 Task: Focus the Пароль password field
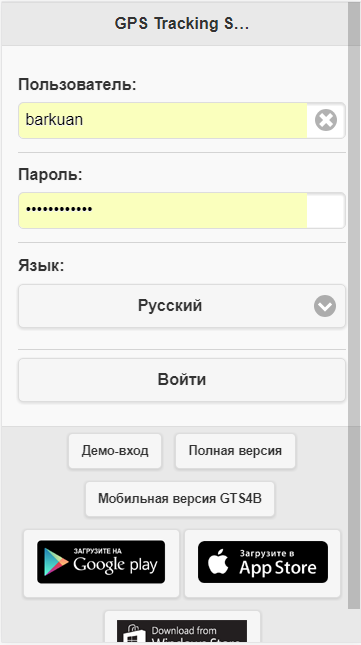coord(163,210)
